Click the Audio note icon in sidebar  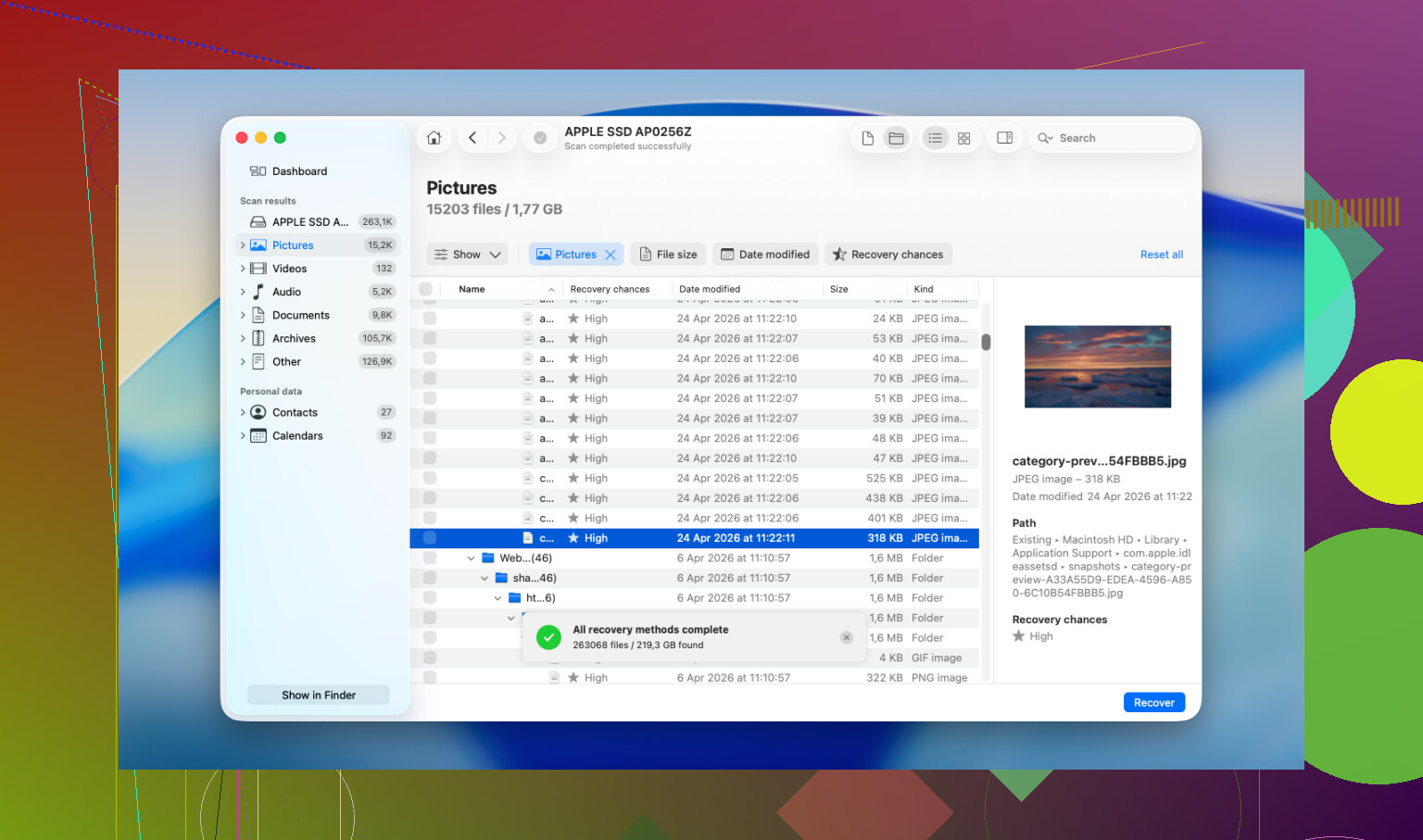(x=258, y=292)
